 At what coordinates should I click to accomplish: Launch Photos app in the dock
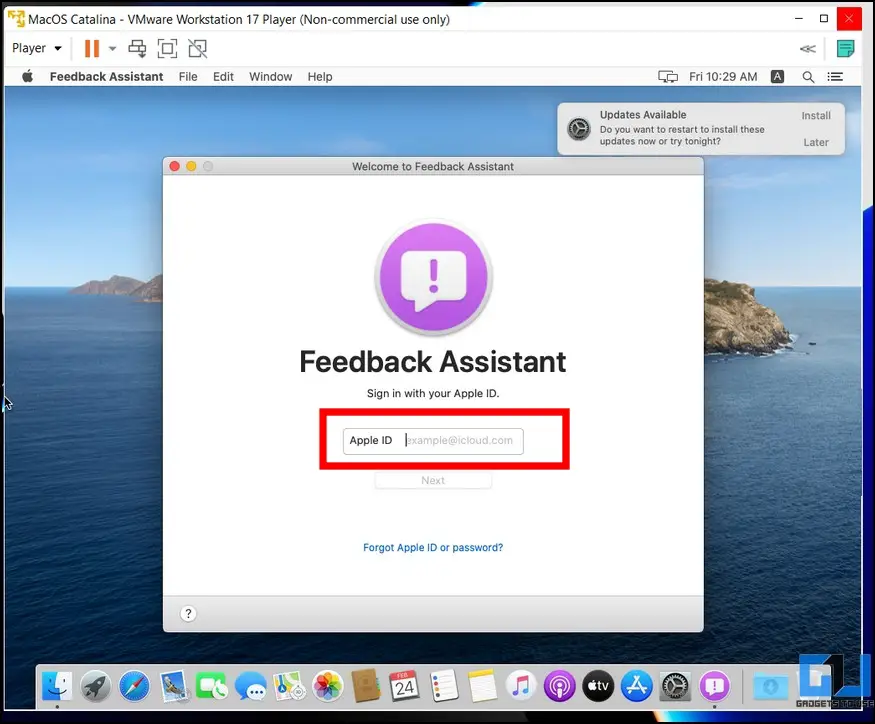click(327, 686)
